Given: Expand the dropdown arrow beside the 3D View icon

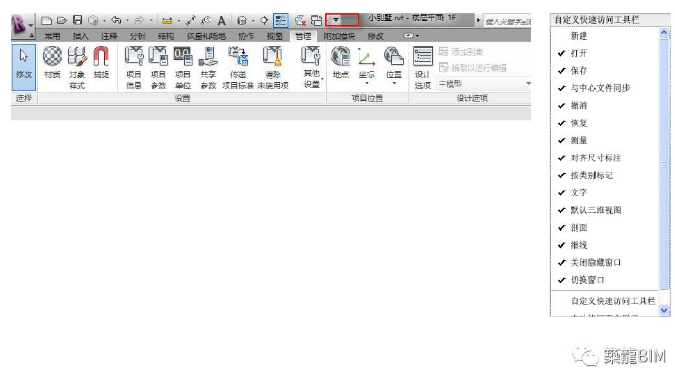Looking at the screenshot, I should 253,20.
